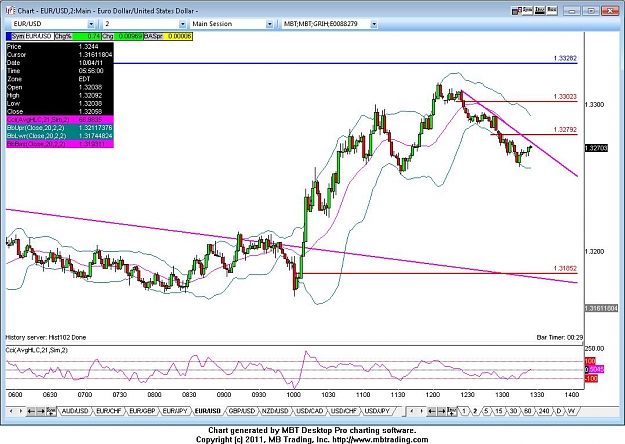Switch to the USD/CHF tab
Viewport: 625px width, 444px height.
click(x=344, y=411)
